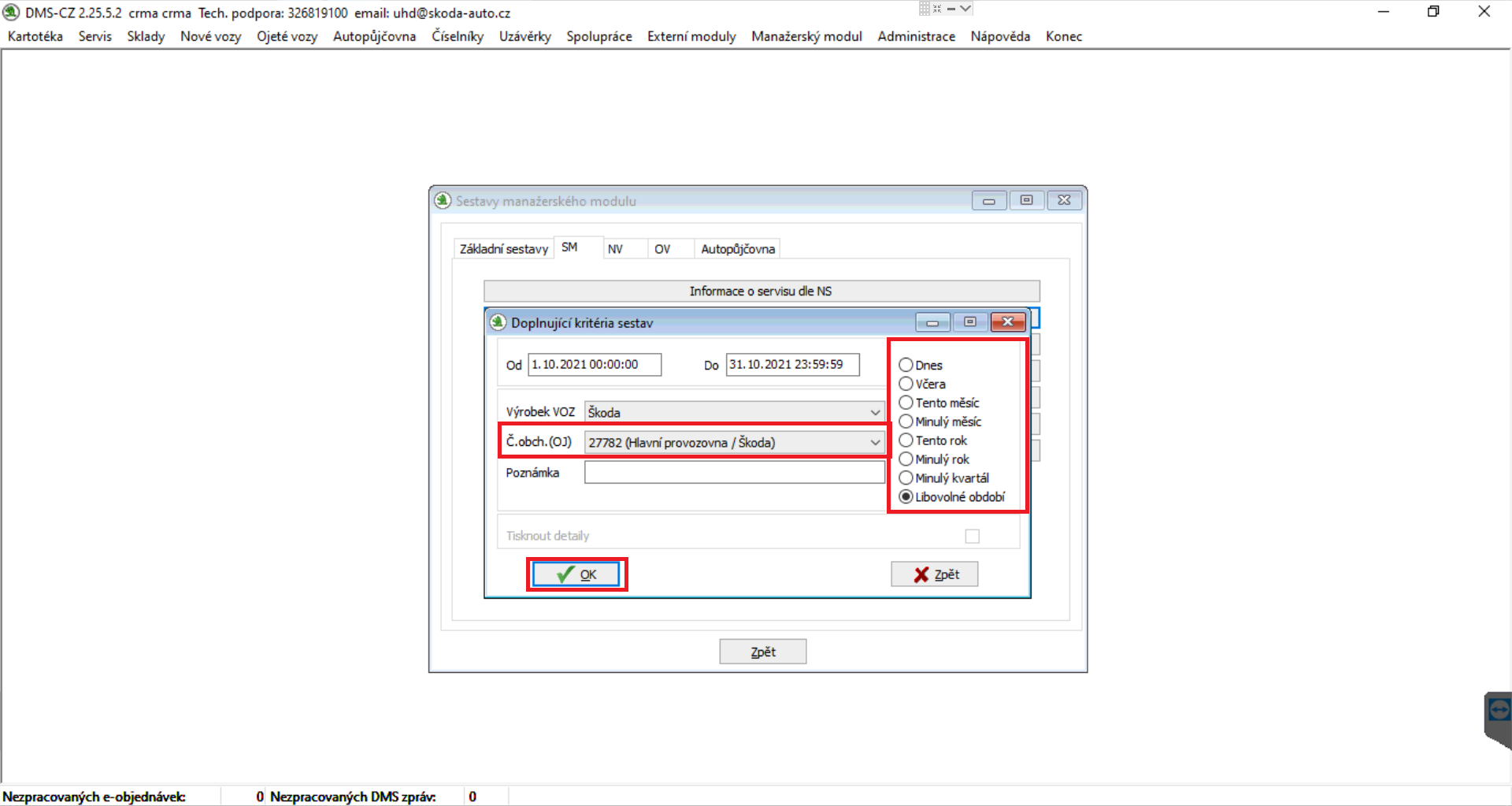The width and height of the screenshot is (1512, 806).
Task: Switch to the Základní sestavy tab
Action: point(503,249)
